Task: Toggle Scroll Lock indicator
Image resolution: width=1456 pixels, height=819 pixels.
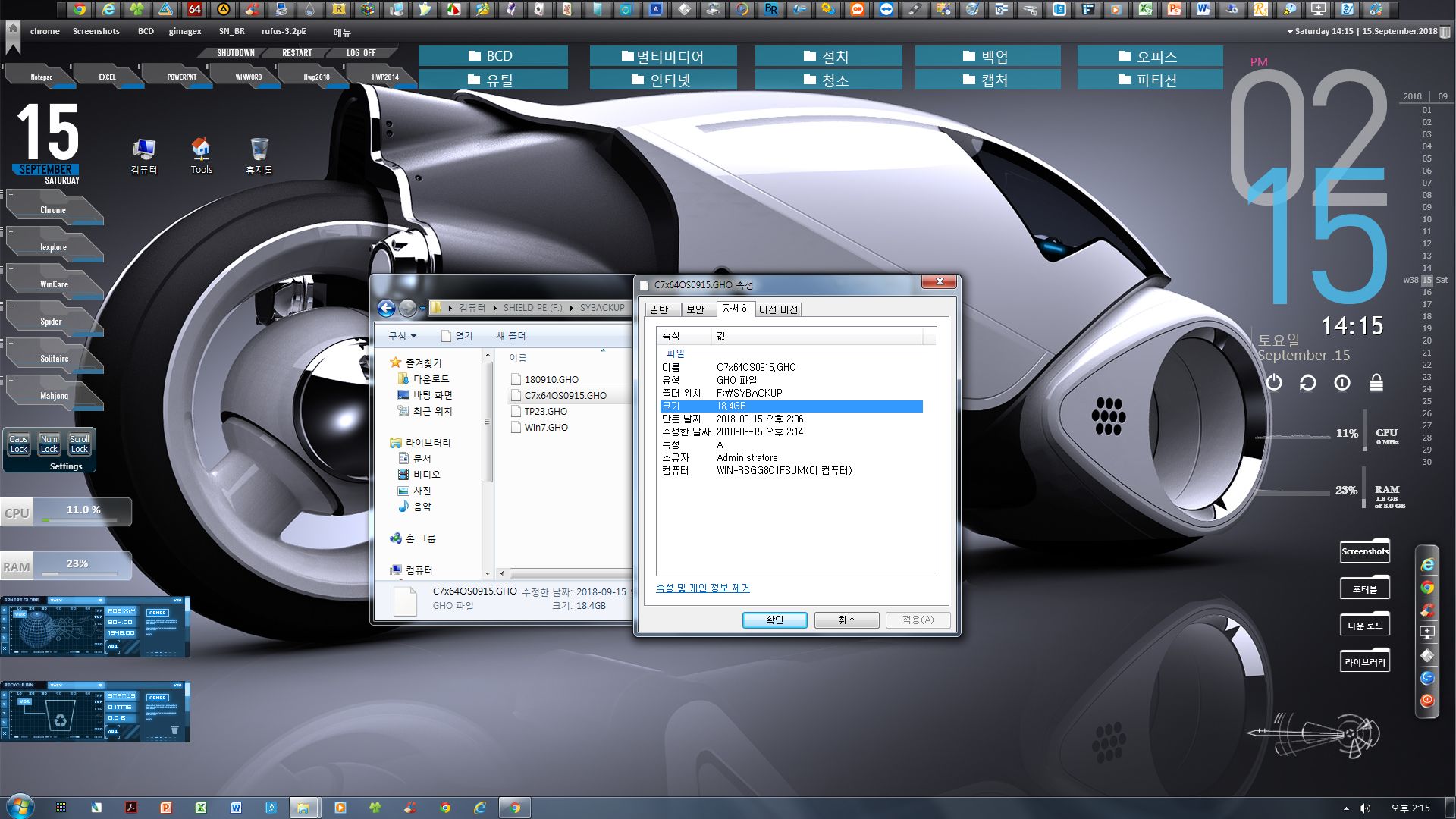Action: pos(79,444)
